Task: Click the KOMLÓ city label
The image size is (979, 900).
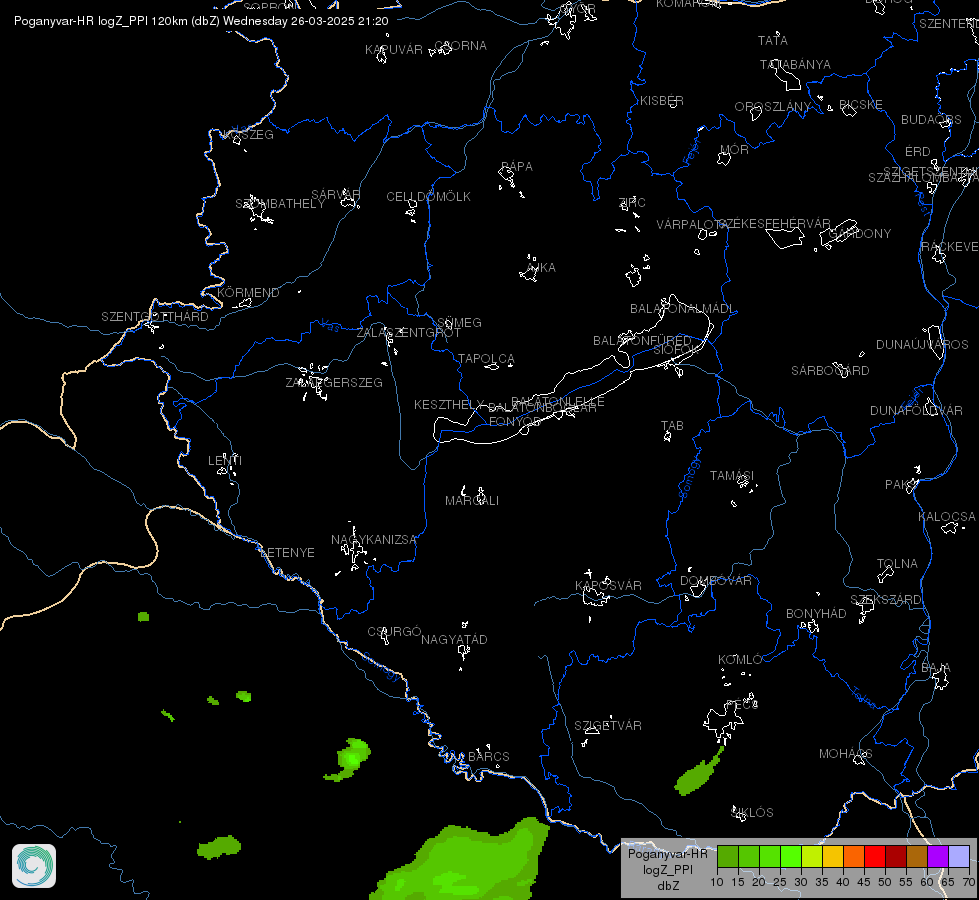Action: pos(740,660)
